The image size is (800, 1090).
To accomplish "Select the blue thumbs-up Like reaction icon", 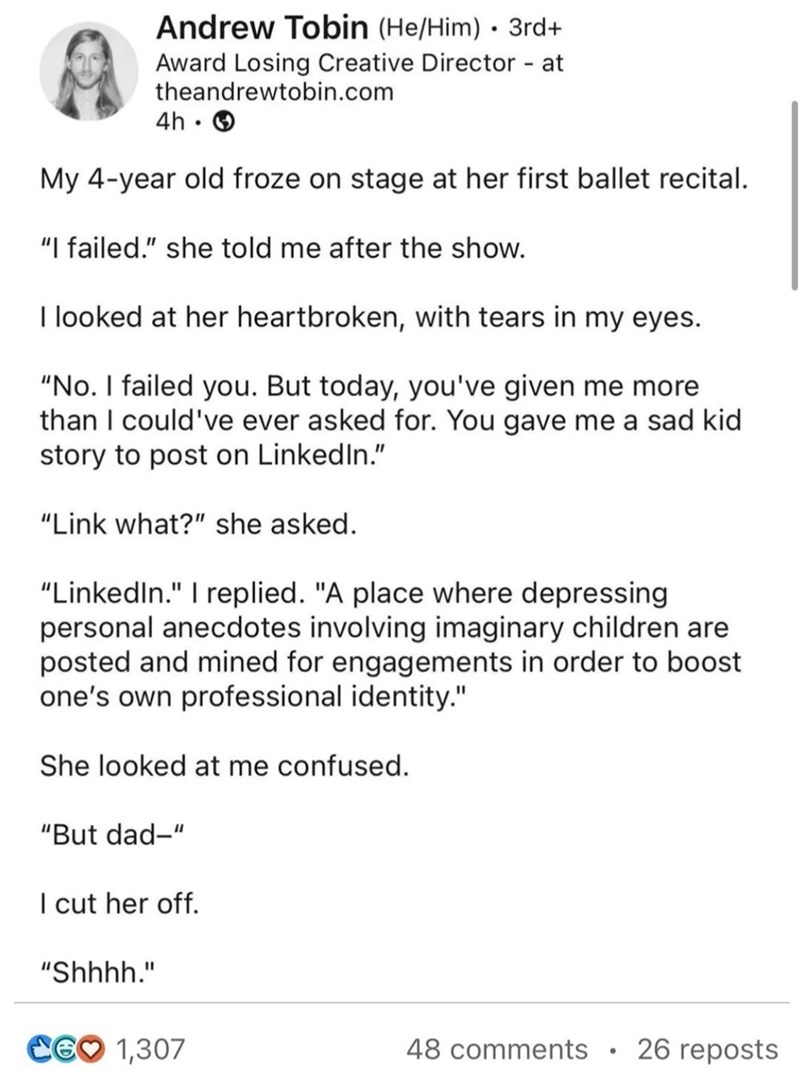I will click(41, 1049).
